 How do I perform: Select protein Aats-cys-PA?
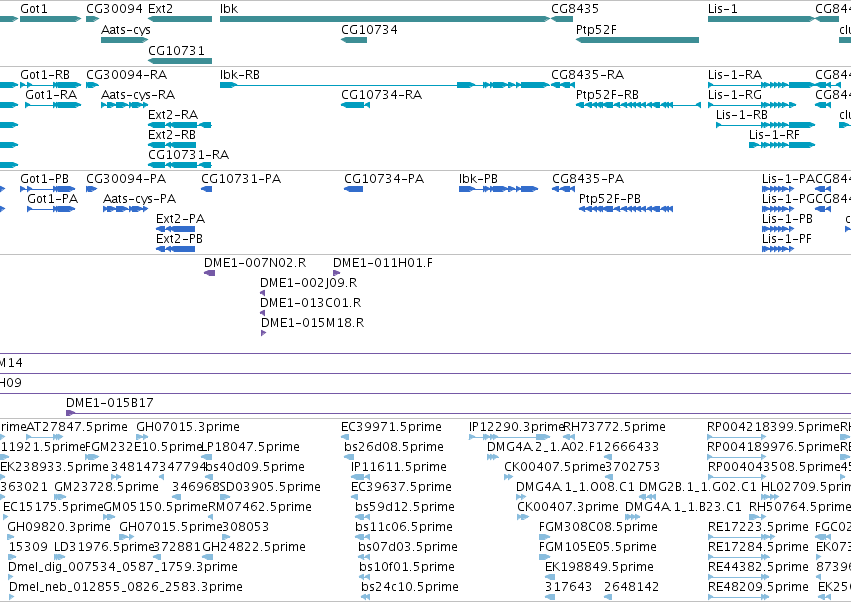pos(125,209)
